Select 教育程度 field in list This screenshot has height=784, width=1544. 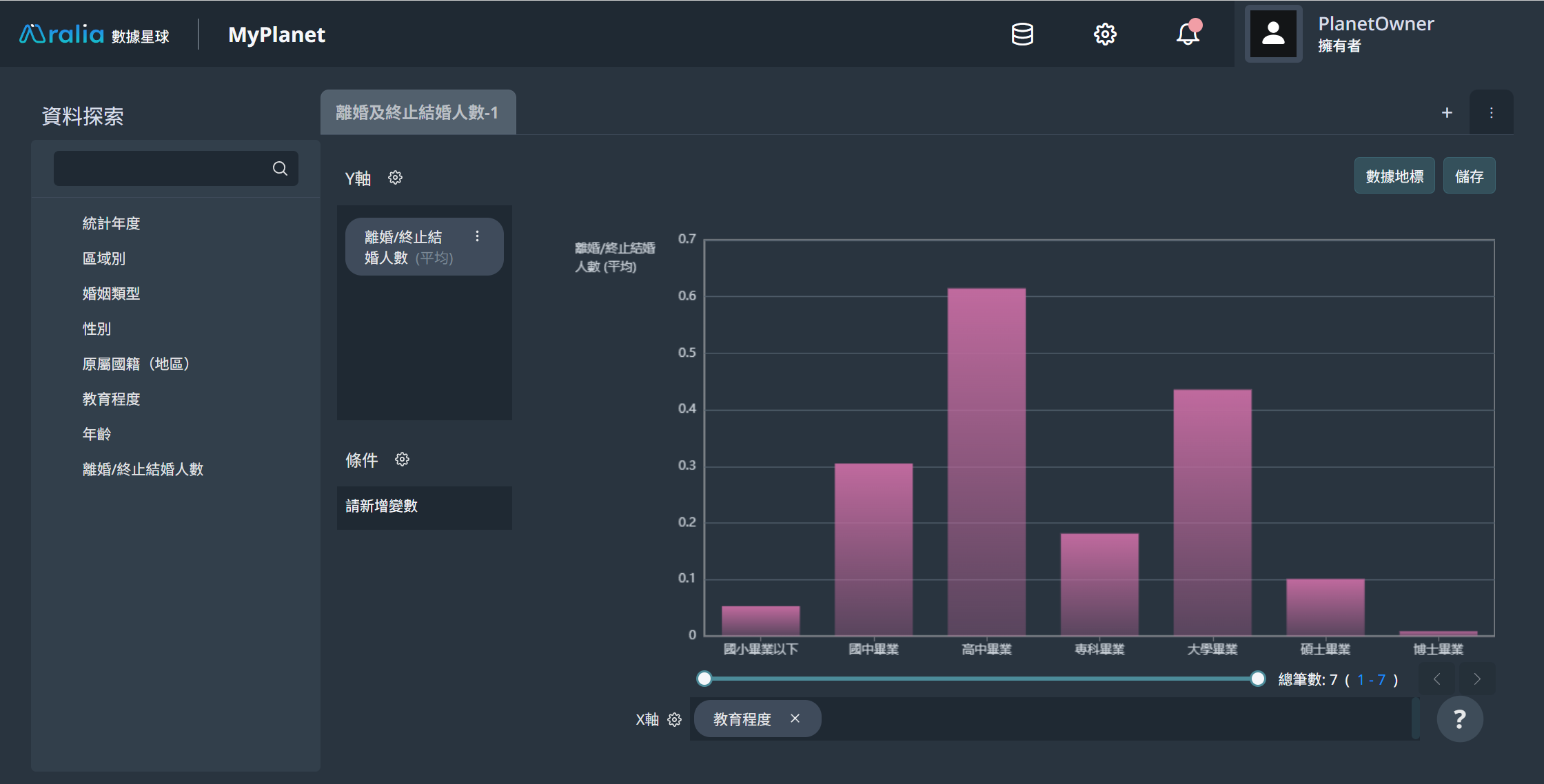[111, 399]
